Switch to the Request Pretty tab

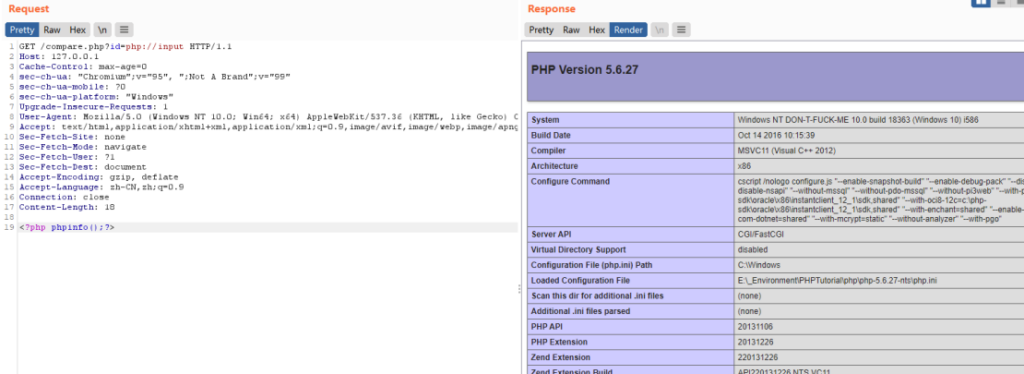pyautogui.click(x=22, y=30)
